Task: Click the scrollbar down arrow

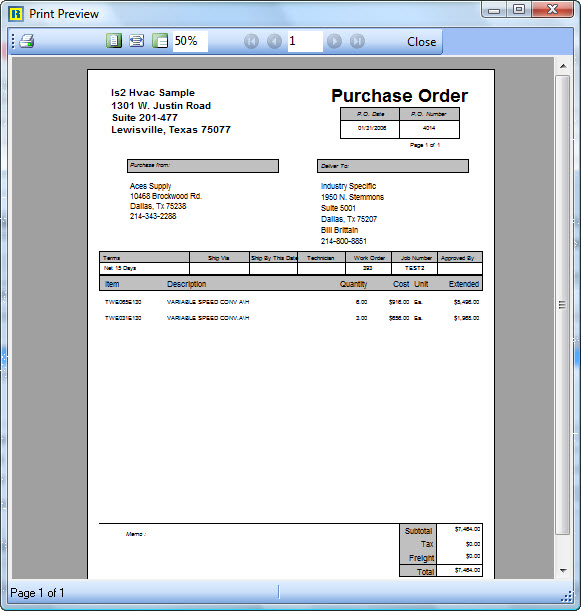Action: coord(563,570)
